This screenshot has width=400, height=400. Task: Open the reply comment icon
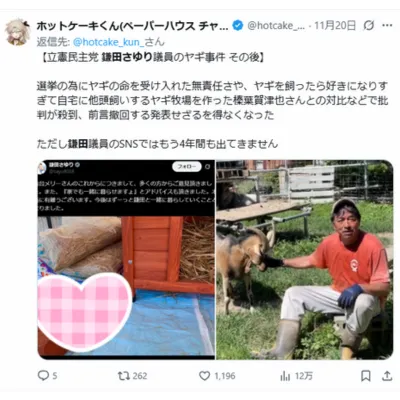[x=43, y=376]
